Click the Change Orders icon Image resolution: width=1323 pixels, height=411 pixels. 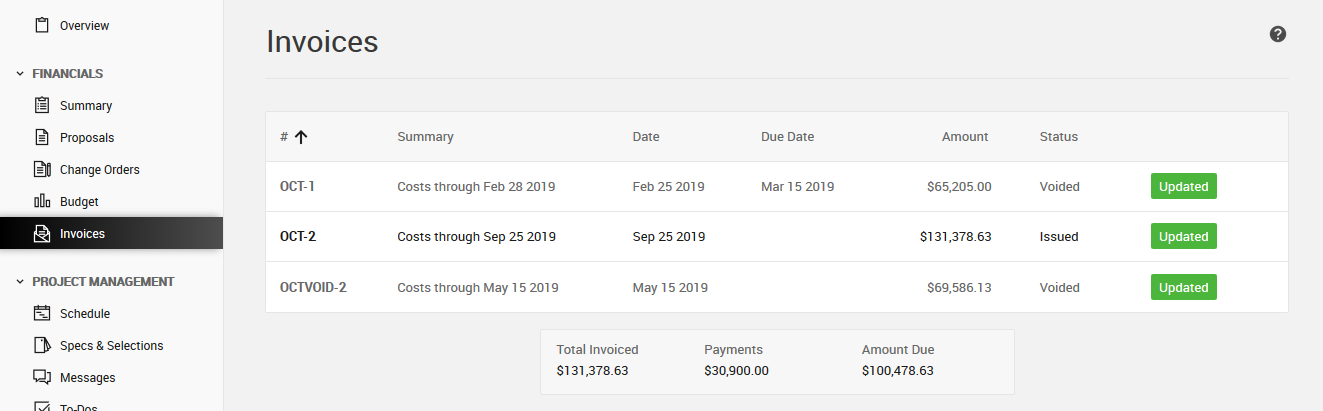42,169
